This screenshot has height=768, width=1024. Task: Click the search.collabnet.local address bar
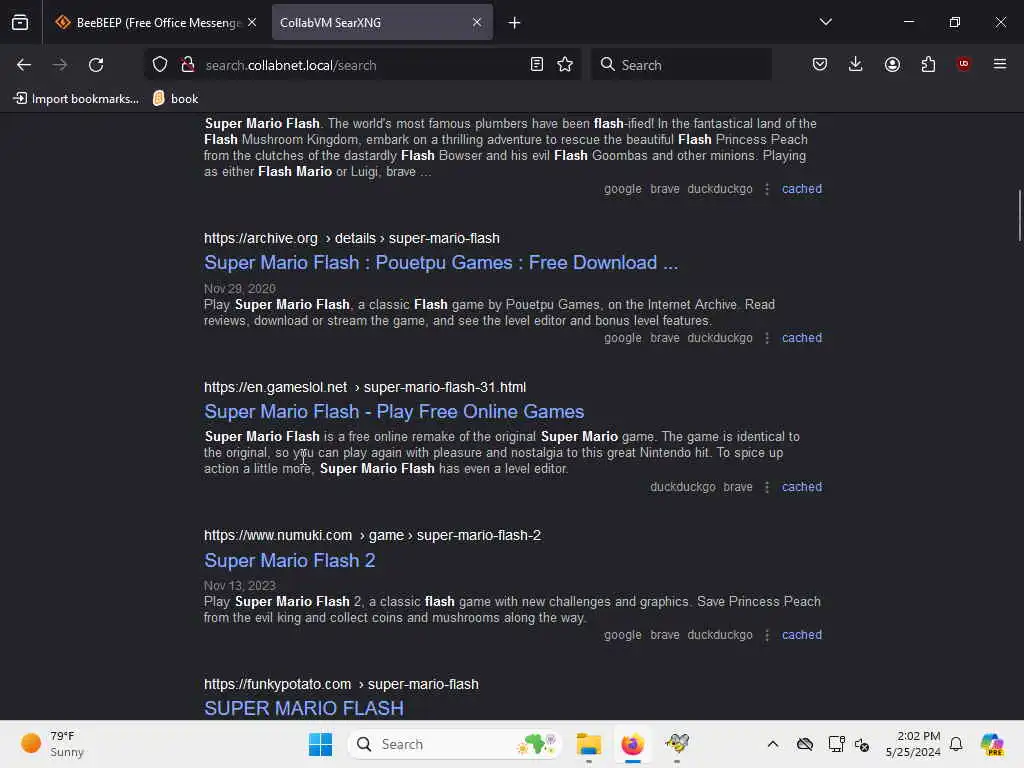362,65
